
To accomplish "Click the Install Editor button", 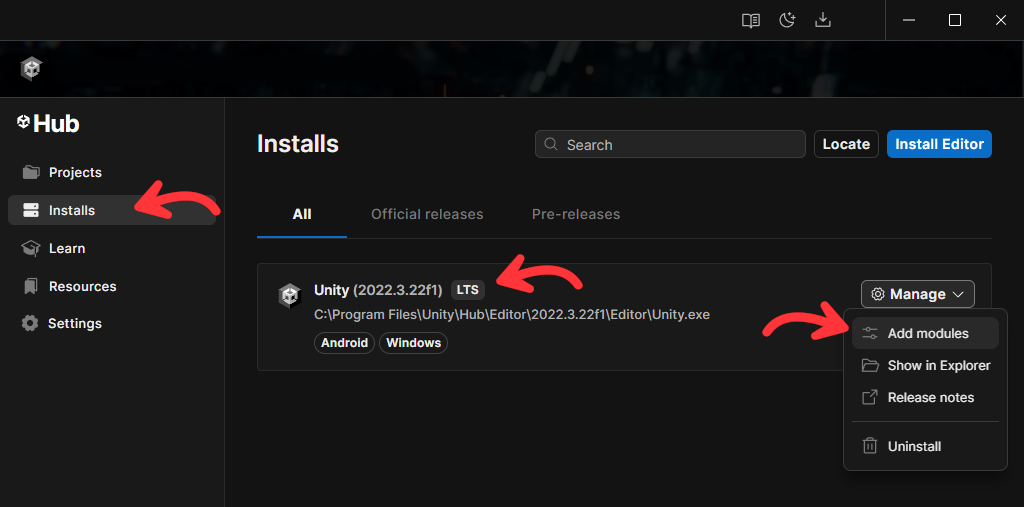I will pyautogui.click(x=939, y=144).
